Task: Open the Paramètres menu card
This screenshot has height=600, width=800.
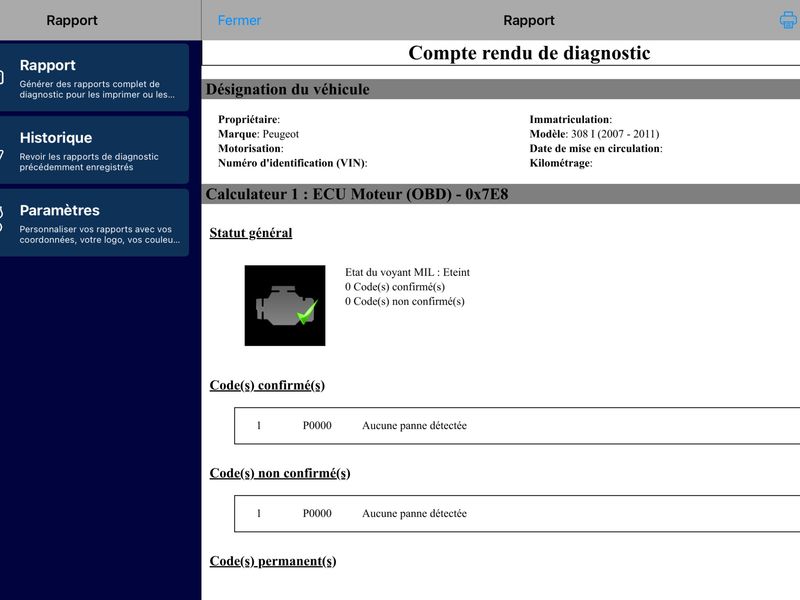Action: coord(94,223)
